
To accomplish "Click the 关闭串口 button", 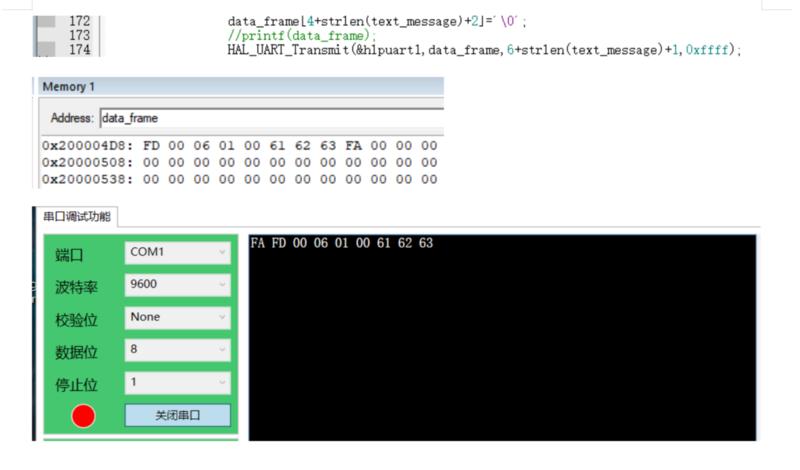I will tap(178, 415).
